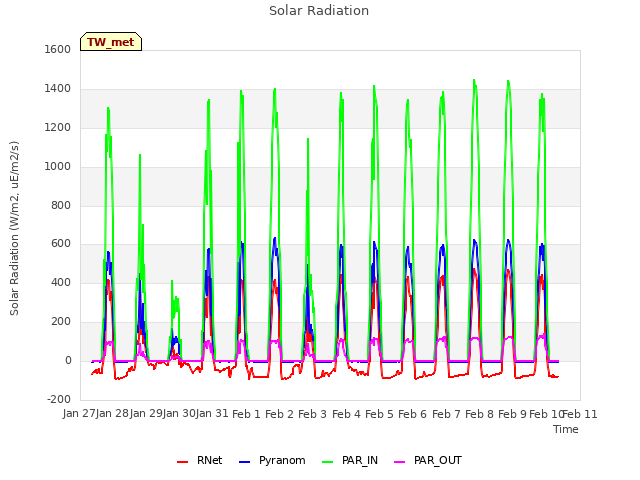Click the 1000 y-axis tick label
The width and height of the screenshot is (640, 480).
point(58,167)
